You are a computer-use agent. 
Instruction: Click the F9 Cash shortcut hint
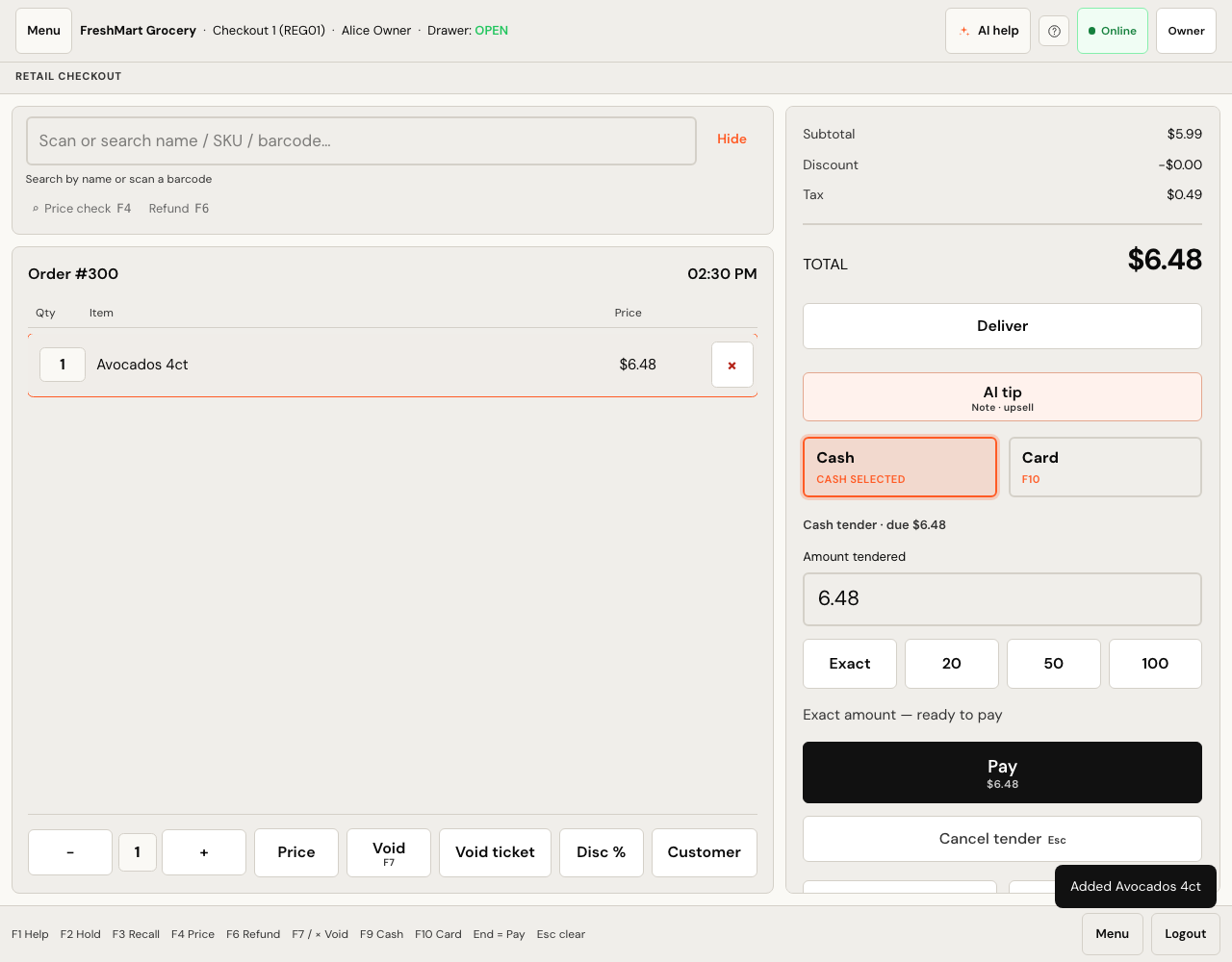pyautogui.click(x=381, y=934)
